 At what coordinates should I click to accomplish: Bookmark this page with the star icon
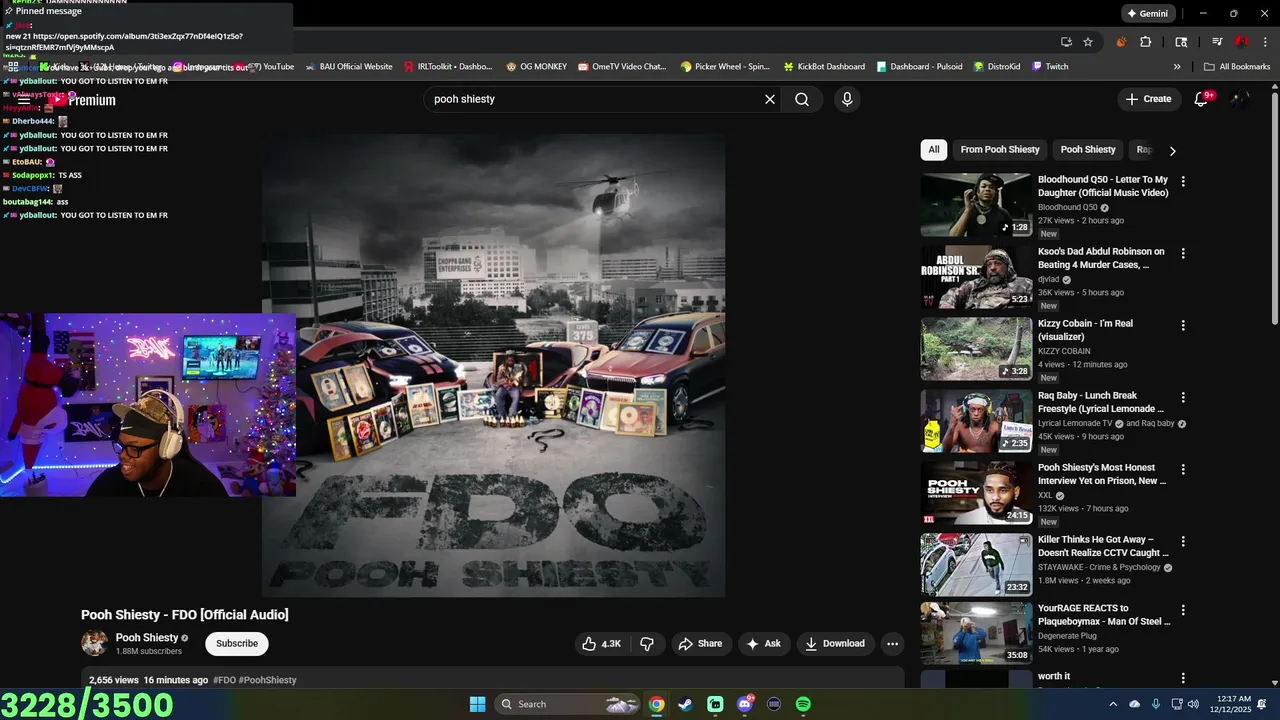coord(1088,42)
